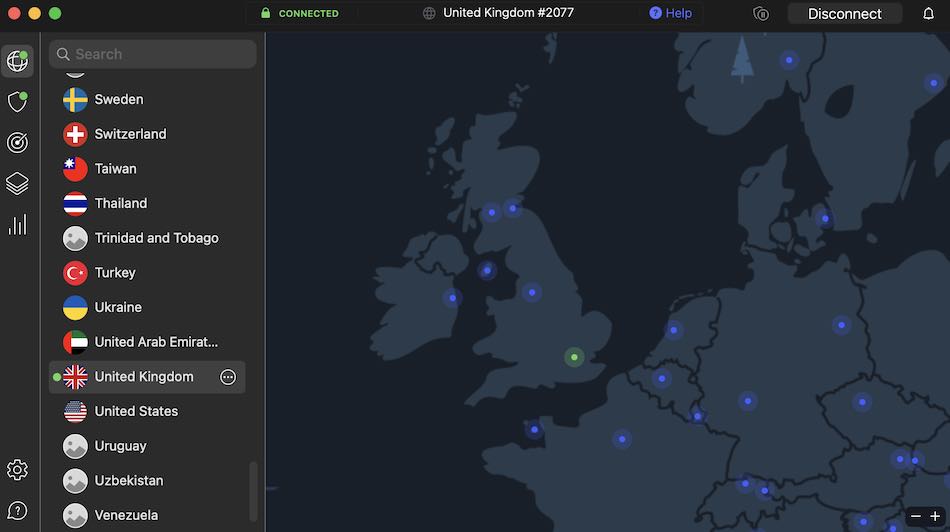Click the Norway server dot on map

[789, 59]
